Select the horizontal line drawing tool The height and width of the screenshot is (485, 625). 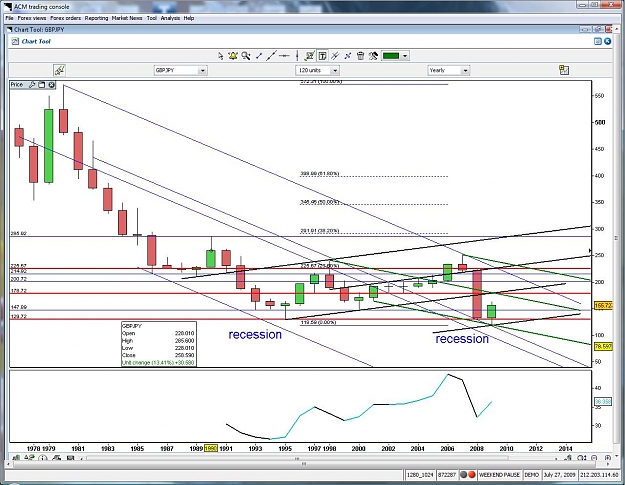pos(284,56)
